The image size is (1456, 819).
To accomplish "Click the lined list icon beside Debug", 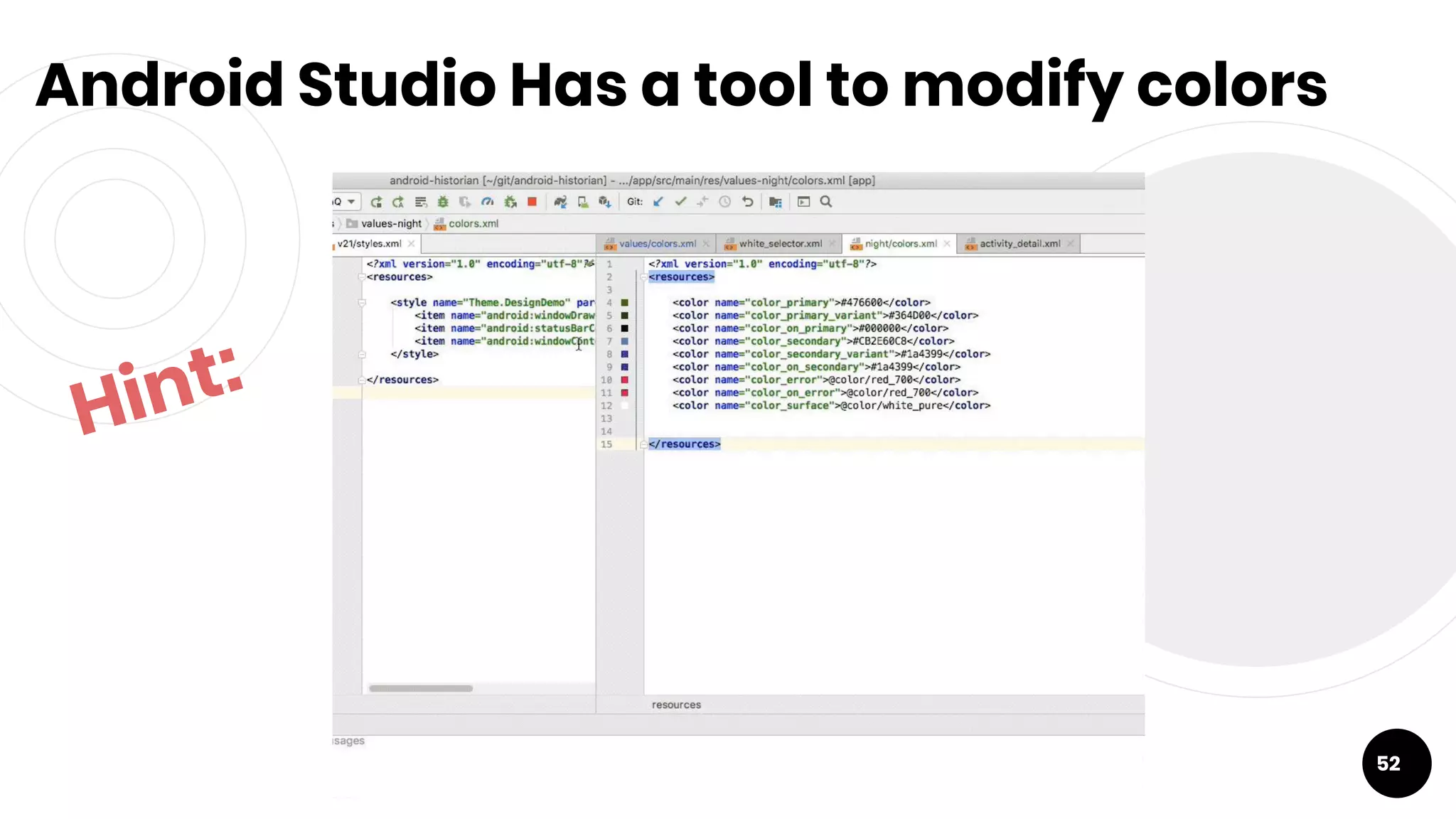I will click(x=421, y=202).
